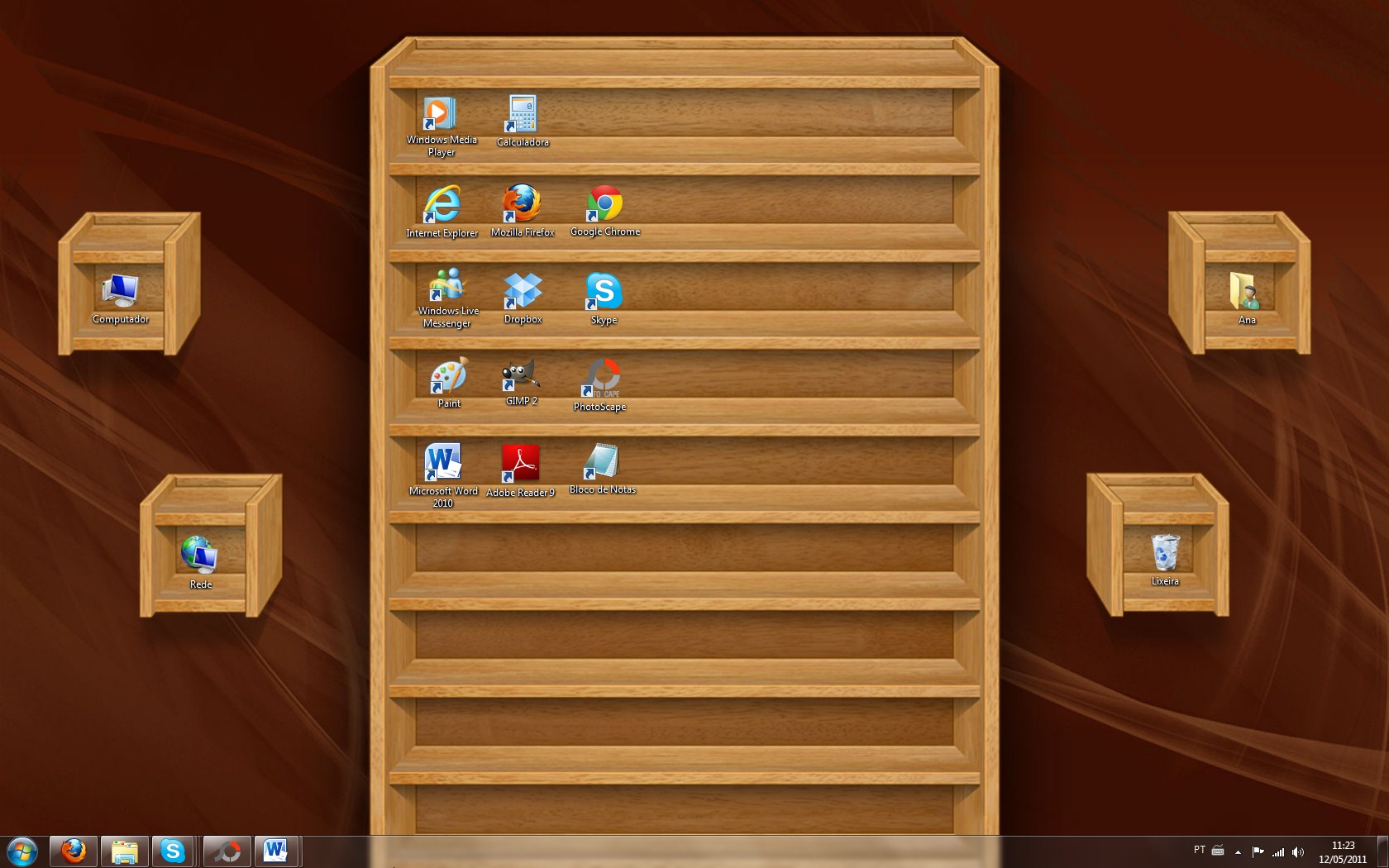Select the Lixeira recycle bin icon
Viewport: 1389px width, 868px height.
[x=1165, y=560]
